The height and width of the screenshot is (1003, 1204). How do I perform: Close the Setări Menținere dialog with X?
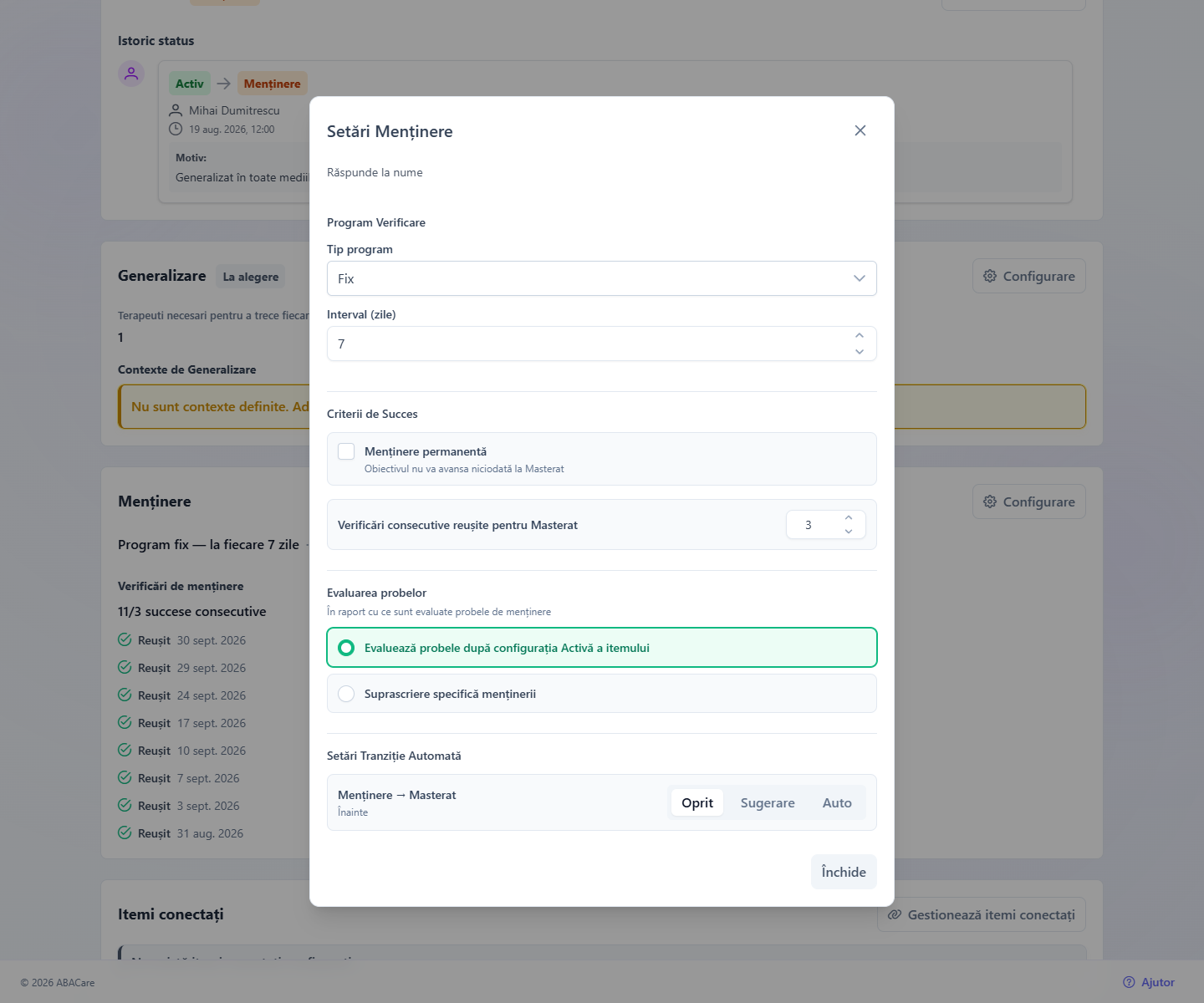(x=860, y=130)
